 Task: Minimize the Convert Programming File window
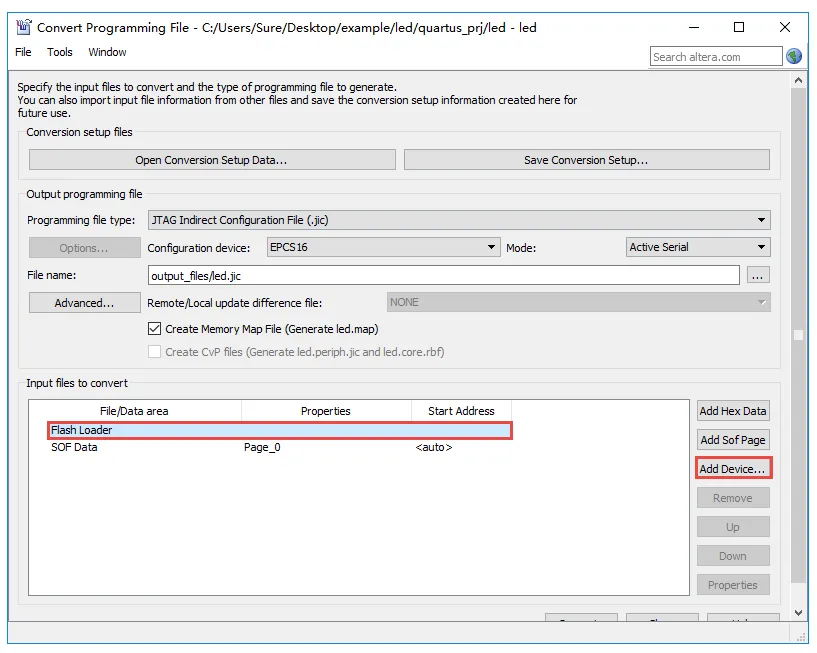click(x=694, y=27)
